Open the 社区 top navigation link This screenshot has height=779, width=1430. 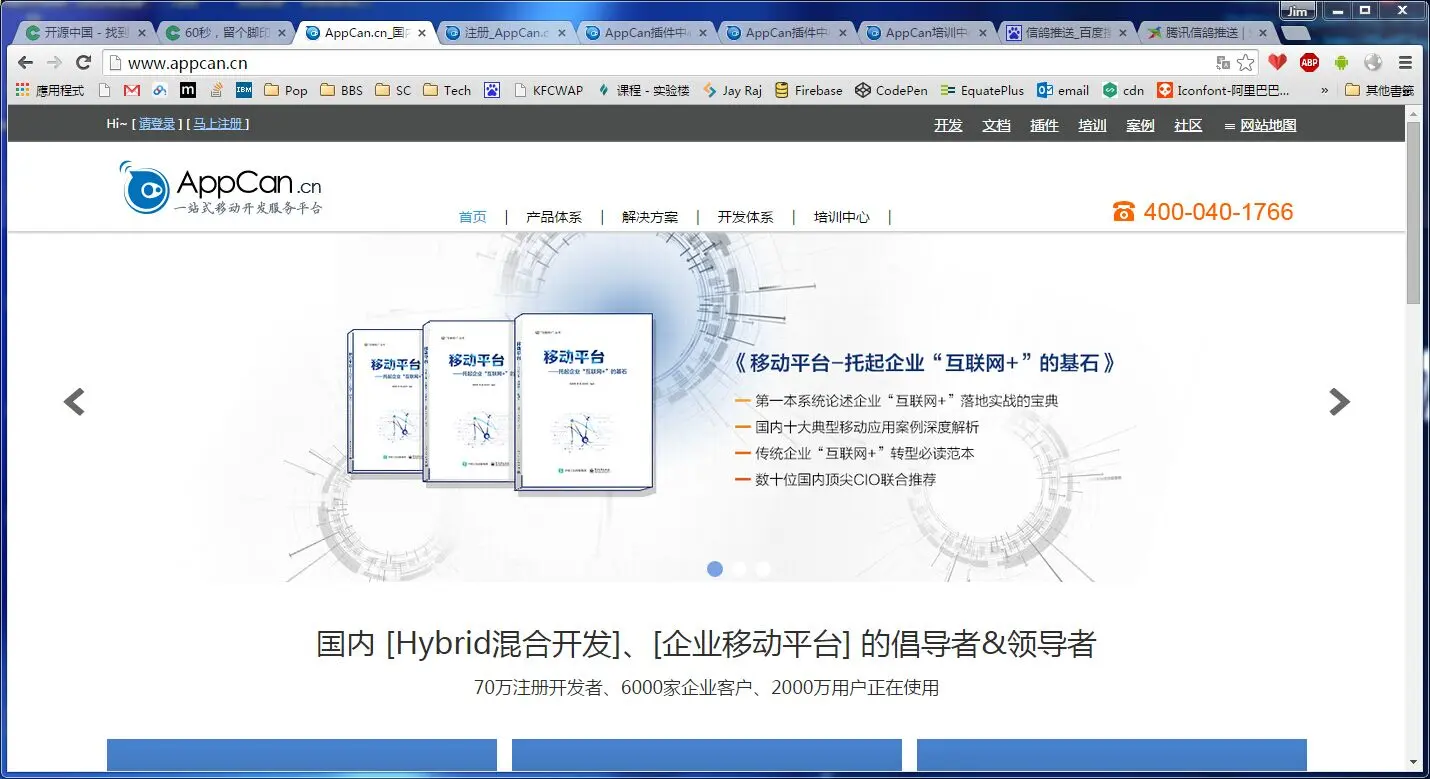tap(1188, 125)
